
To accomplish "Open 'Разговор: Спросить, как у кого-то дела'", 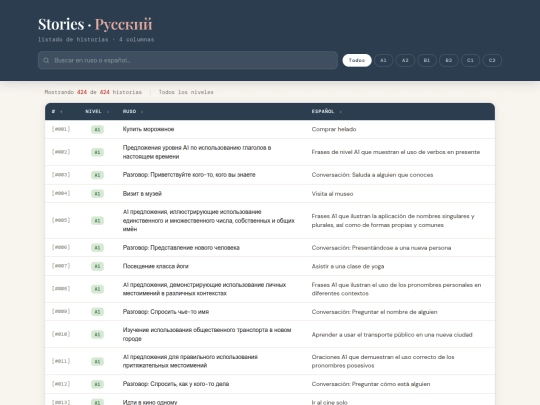I will (176, 384).
